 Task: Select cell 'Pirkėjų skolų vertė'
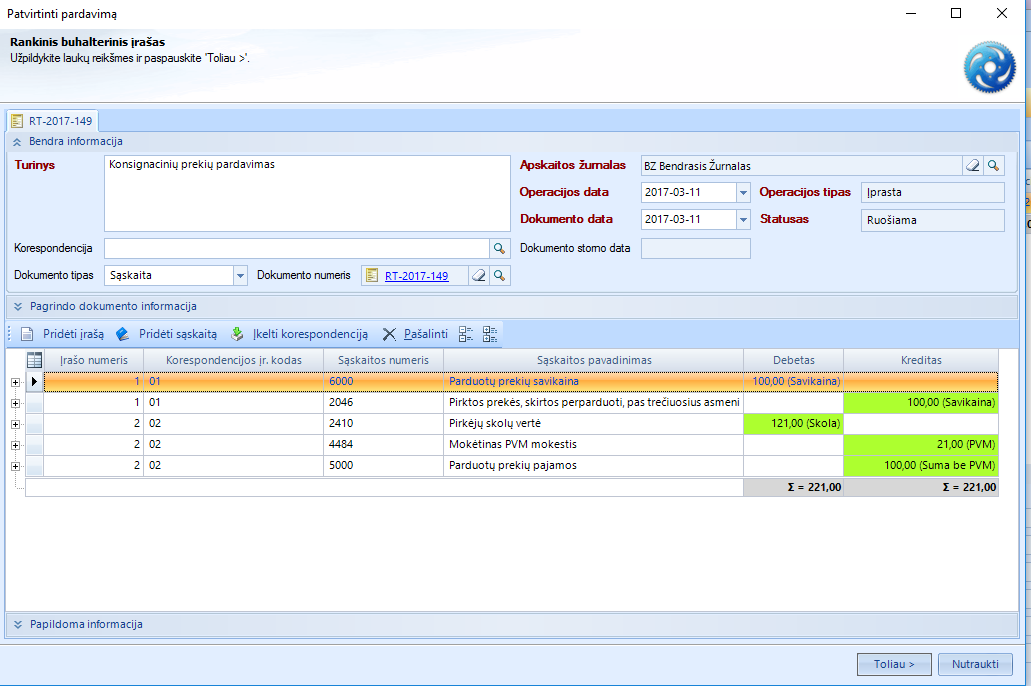point(594,424)
